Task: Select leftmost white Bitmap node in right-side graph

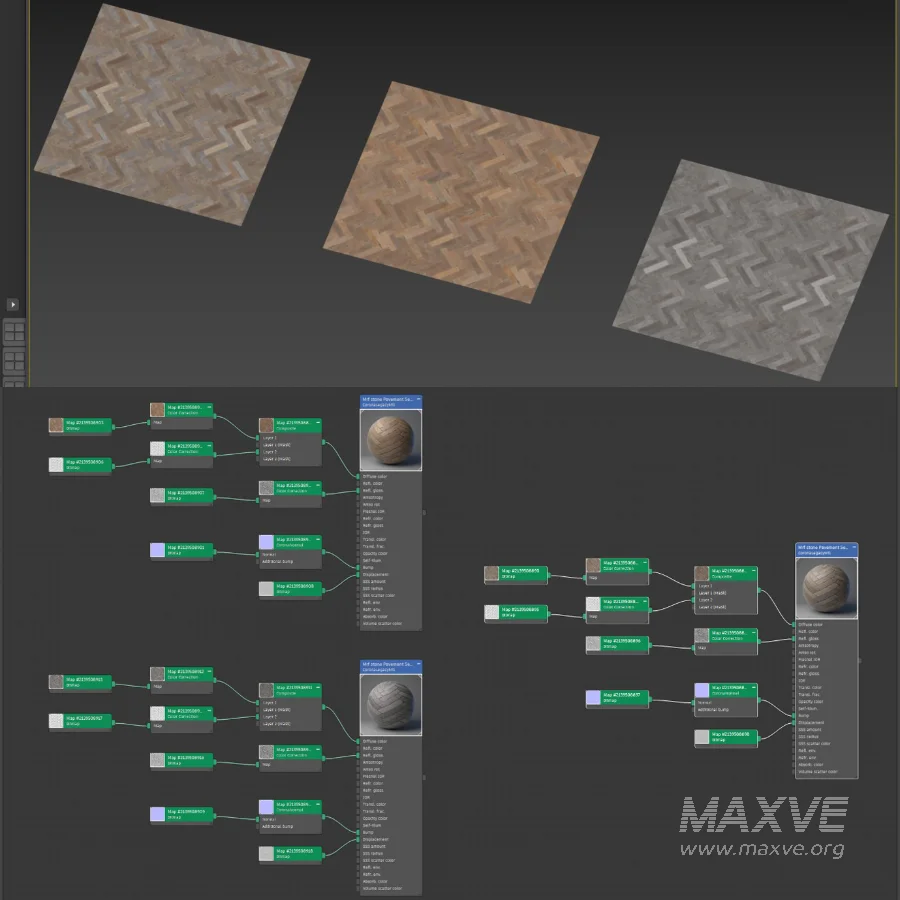Action: point(516,612)
